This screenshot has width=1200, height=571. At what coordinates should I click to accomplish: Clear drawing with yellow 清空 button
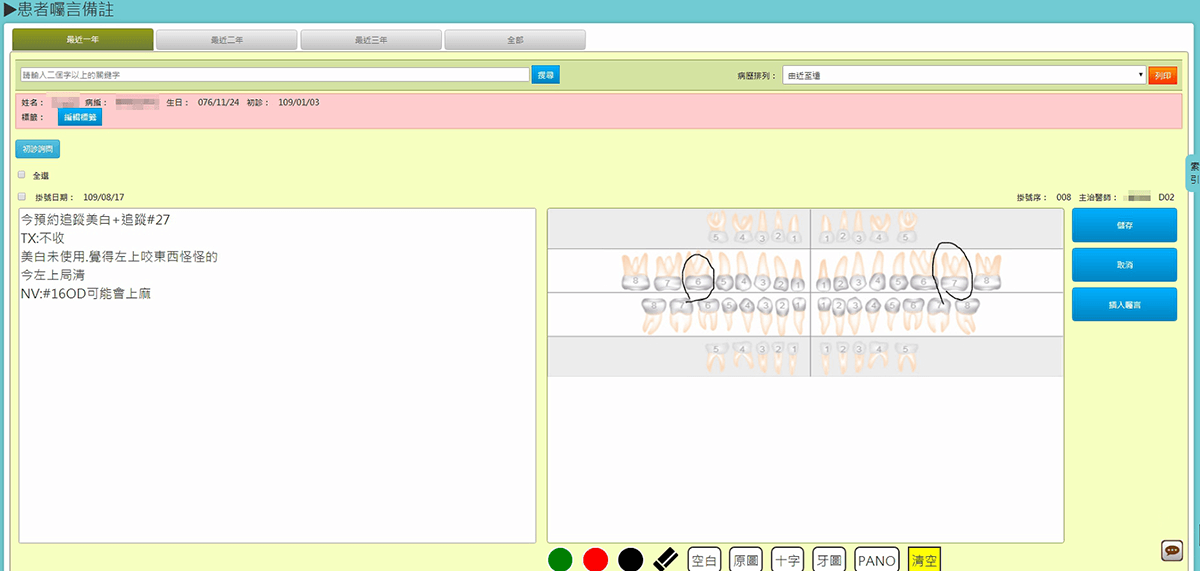[924, 561]
